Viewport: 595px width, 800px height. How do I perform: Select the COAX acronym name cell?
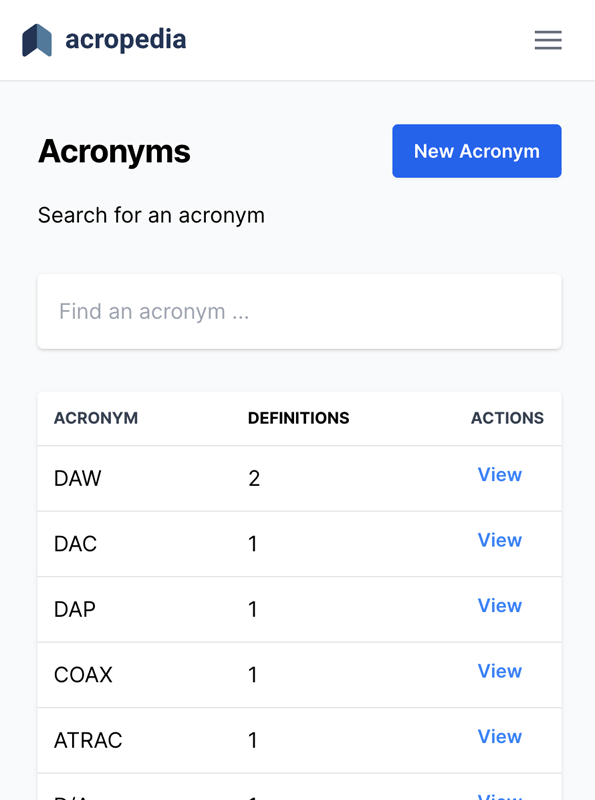pos(83,674)
